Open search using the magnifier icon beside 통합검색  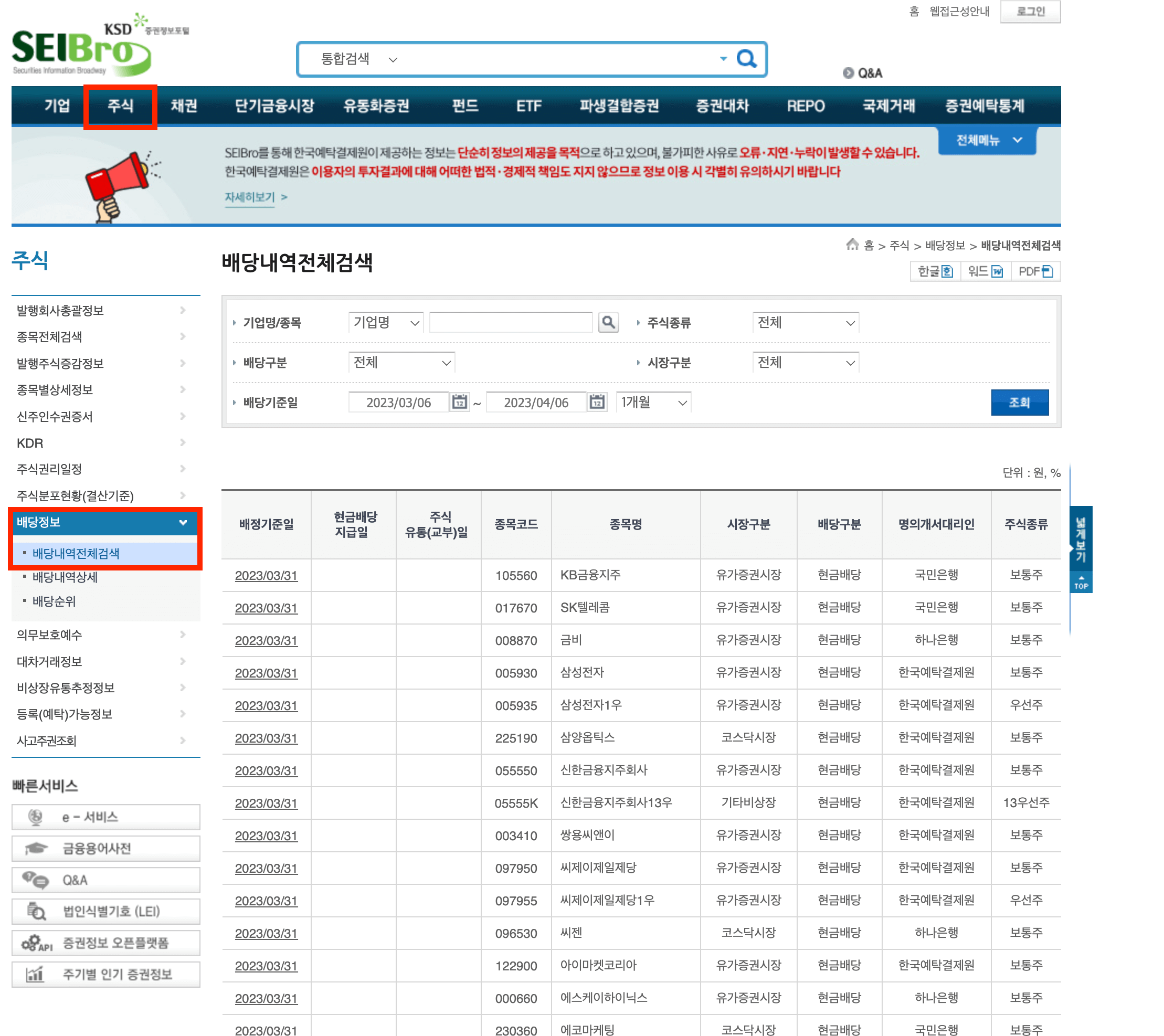(747, 58)
